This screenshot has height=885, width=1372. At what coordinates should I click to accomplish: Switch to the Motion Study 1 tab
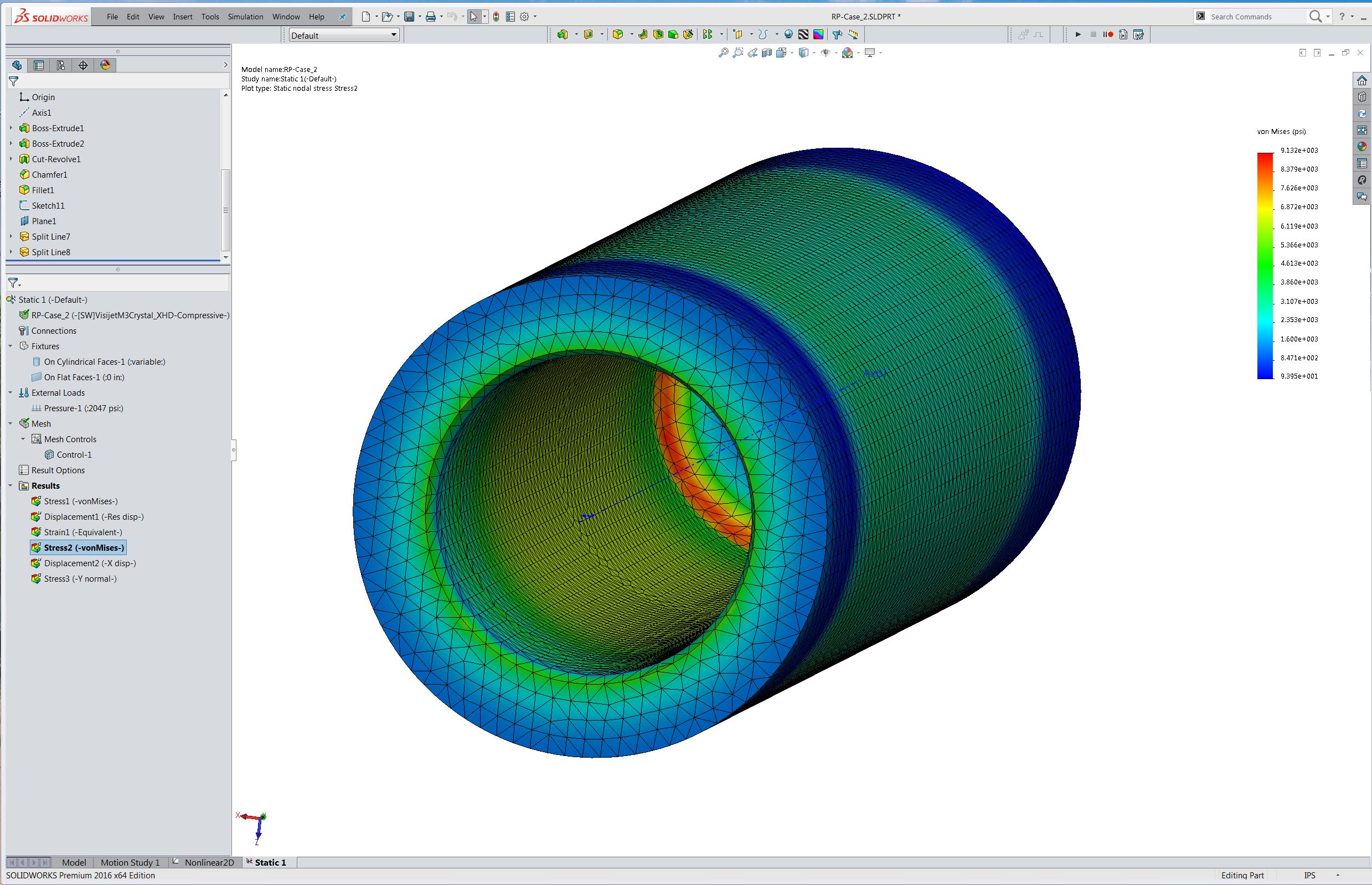pos(130,862)
